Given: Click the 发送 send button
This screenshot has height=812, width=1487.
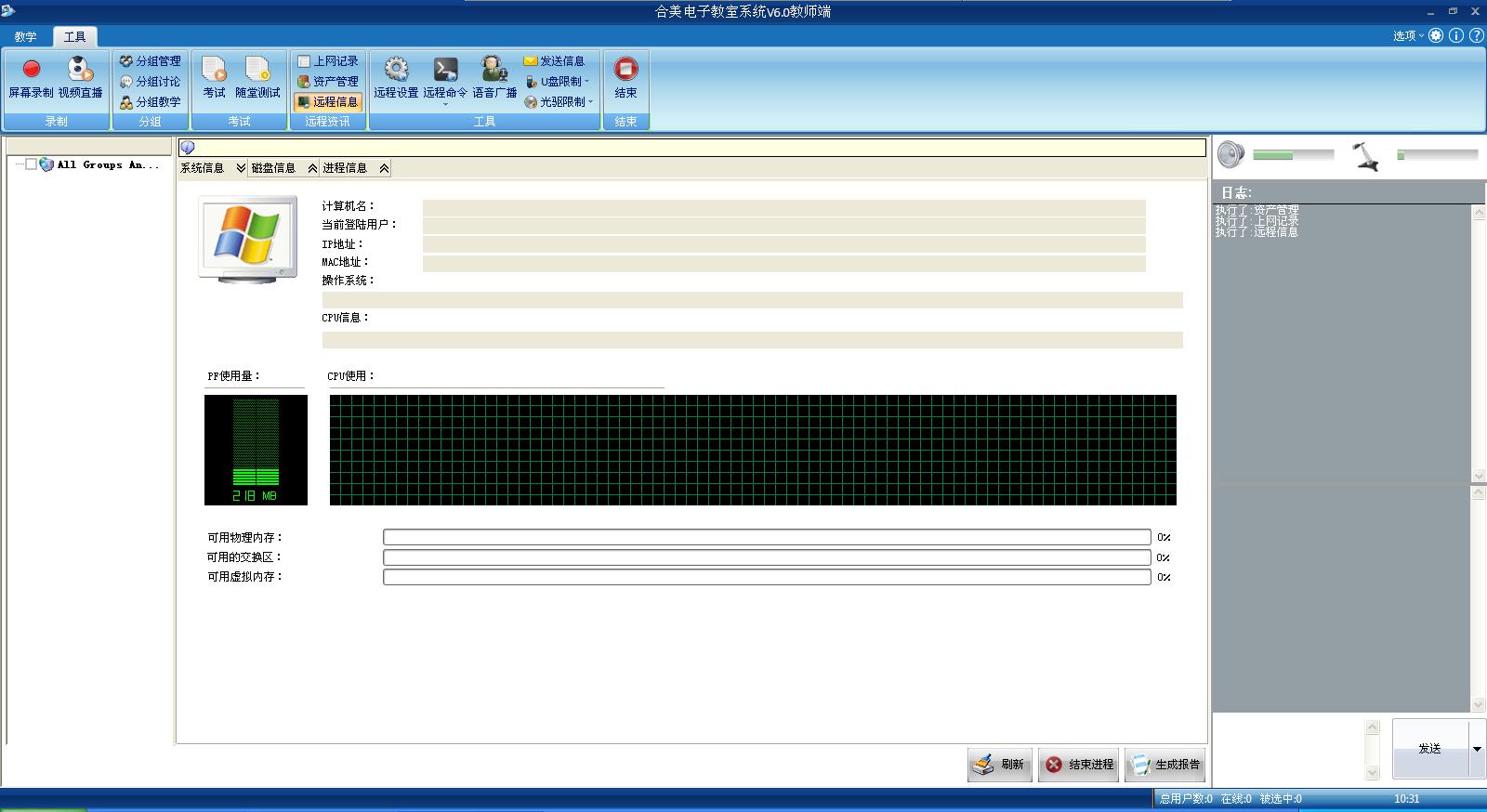Looking at the screenshot, I should (x=1430, y=749).
